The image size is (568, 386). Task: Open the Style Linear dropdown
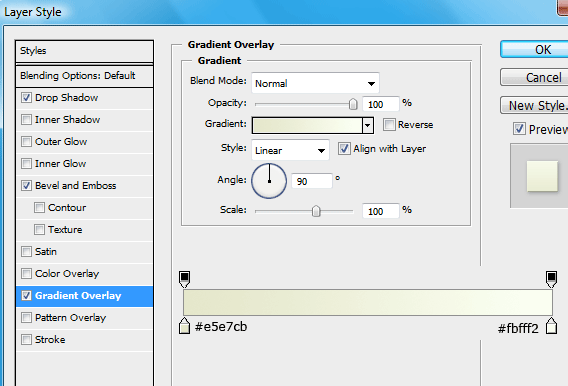290,150
